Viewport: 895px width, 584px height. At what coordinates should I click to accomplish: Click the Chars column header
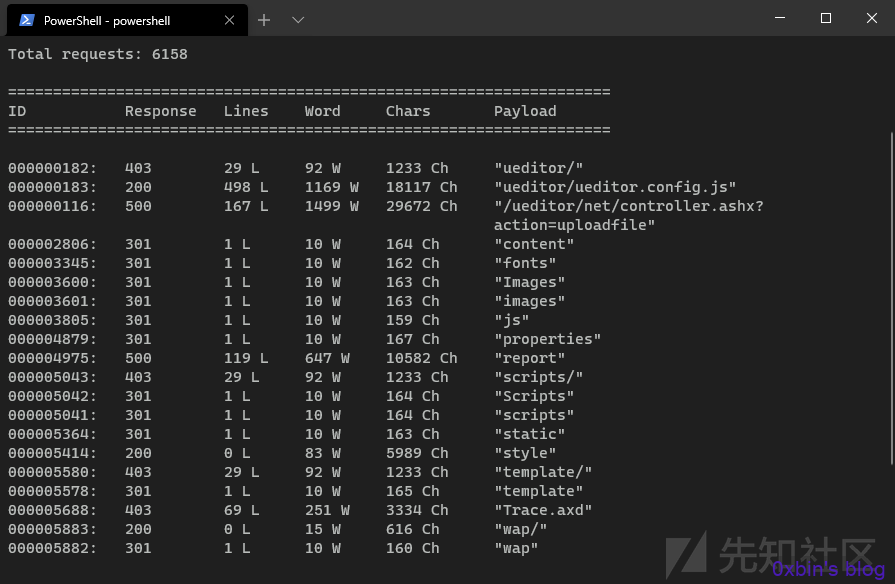(408, 111)
